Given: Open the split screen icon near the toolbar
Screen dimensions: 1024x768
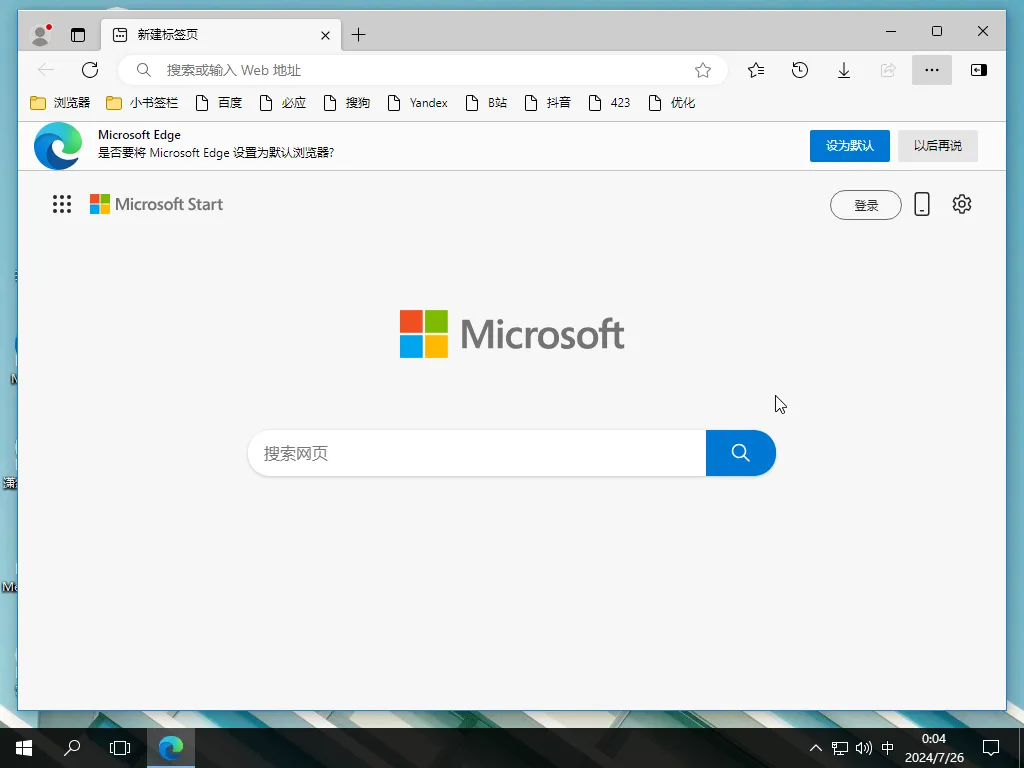Looking at the screenshot, I should [x=978, y=70].
